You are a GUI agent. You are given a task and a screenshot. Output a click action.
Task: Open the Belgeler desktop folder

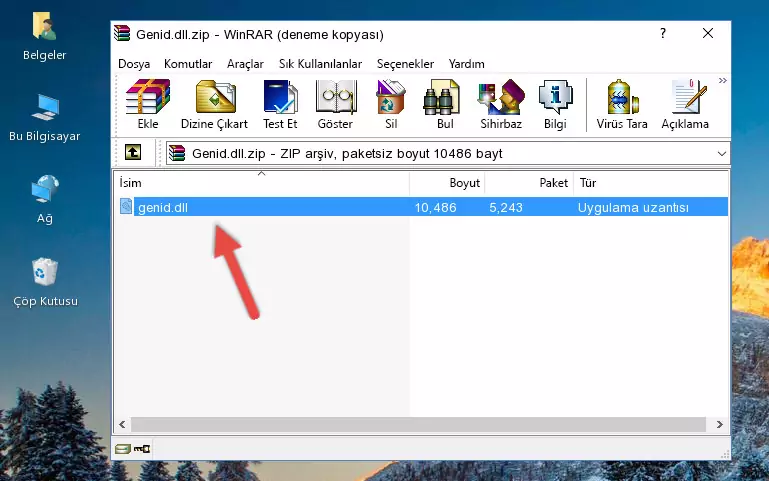click(x=44, y=36)
